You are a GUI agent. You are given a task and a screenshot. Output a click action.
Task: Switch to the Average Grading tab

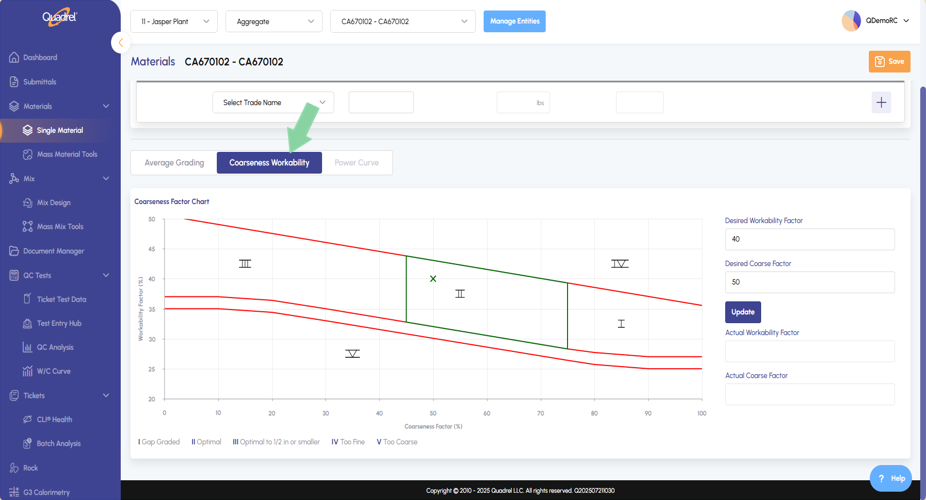tap(174, 162)
